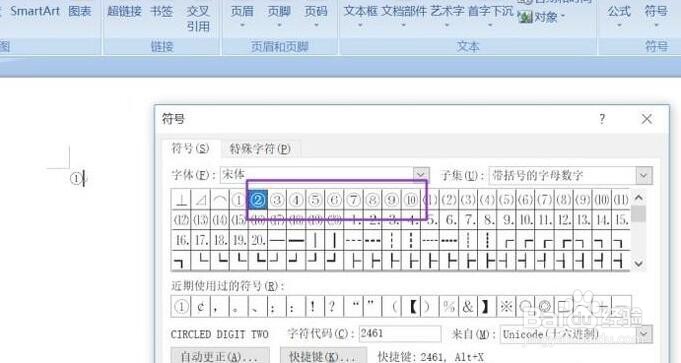Viewport: 681px width, 363px height.
Task: Select parenthesized ⑿ symbol in second row
Action: coord(181,220)
